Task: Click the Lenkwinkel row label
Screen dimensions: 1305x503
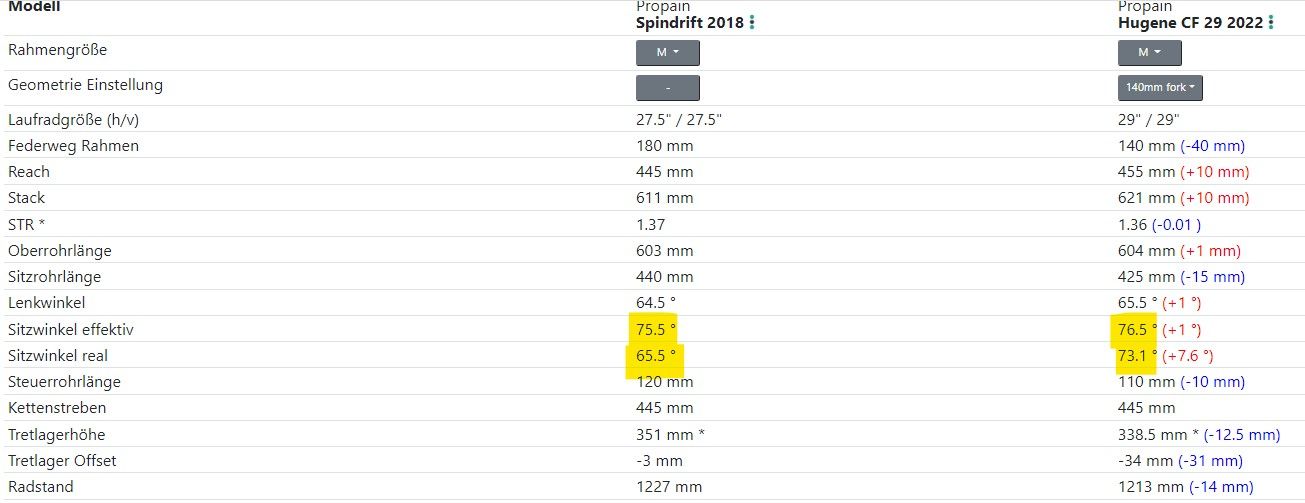Action: tap(46, 302)
